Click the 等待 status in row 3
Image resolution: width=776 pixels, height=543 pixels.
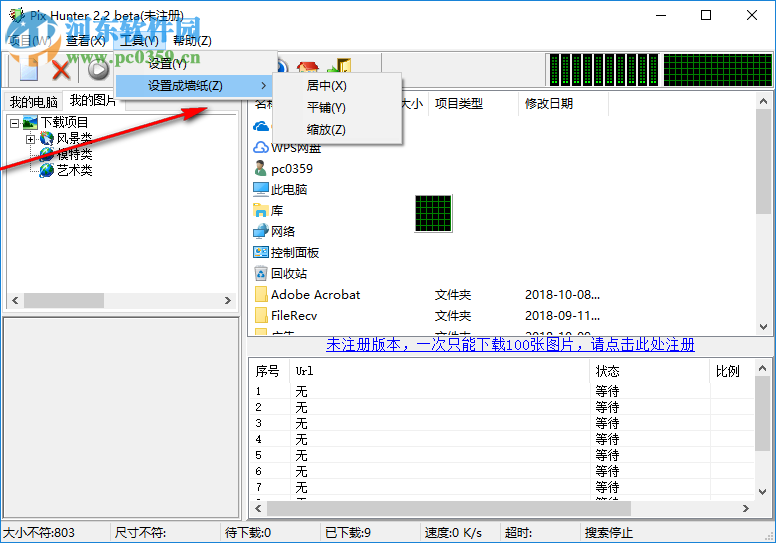point(607,423)
